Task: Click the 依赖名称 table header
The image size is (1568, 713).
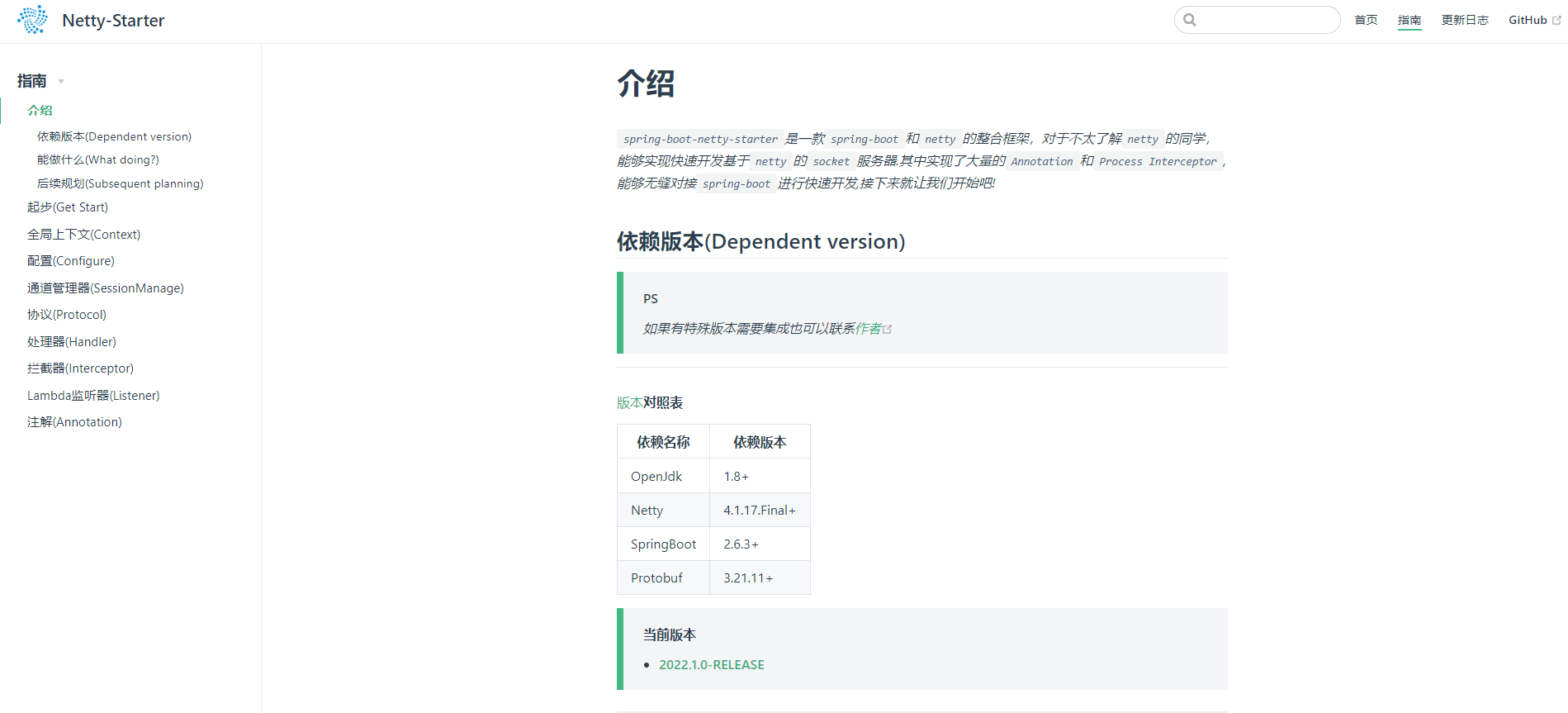Action: coord(663,442)
